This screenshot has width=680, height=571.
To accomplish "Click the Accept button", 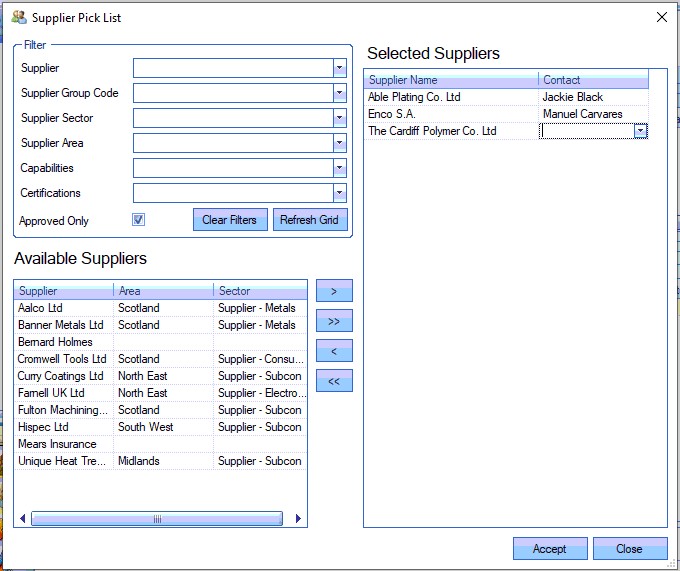I will pyautogui.click(x=549, y=549).
